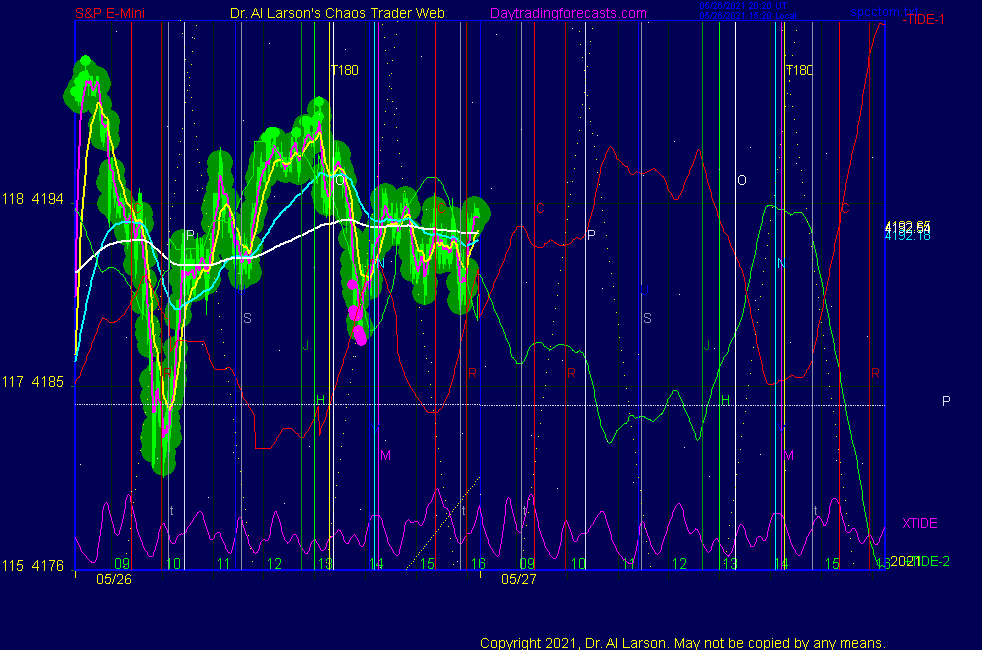Click the "09" hour label of the 05/26 session
982x650 pixels.
(122, 564)
